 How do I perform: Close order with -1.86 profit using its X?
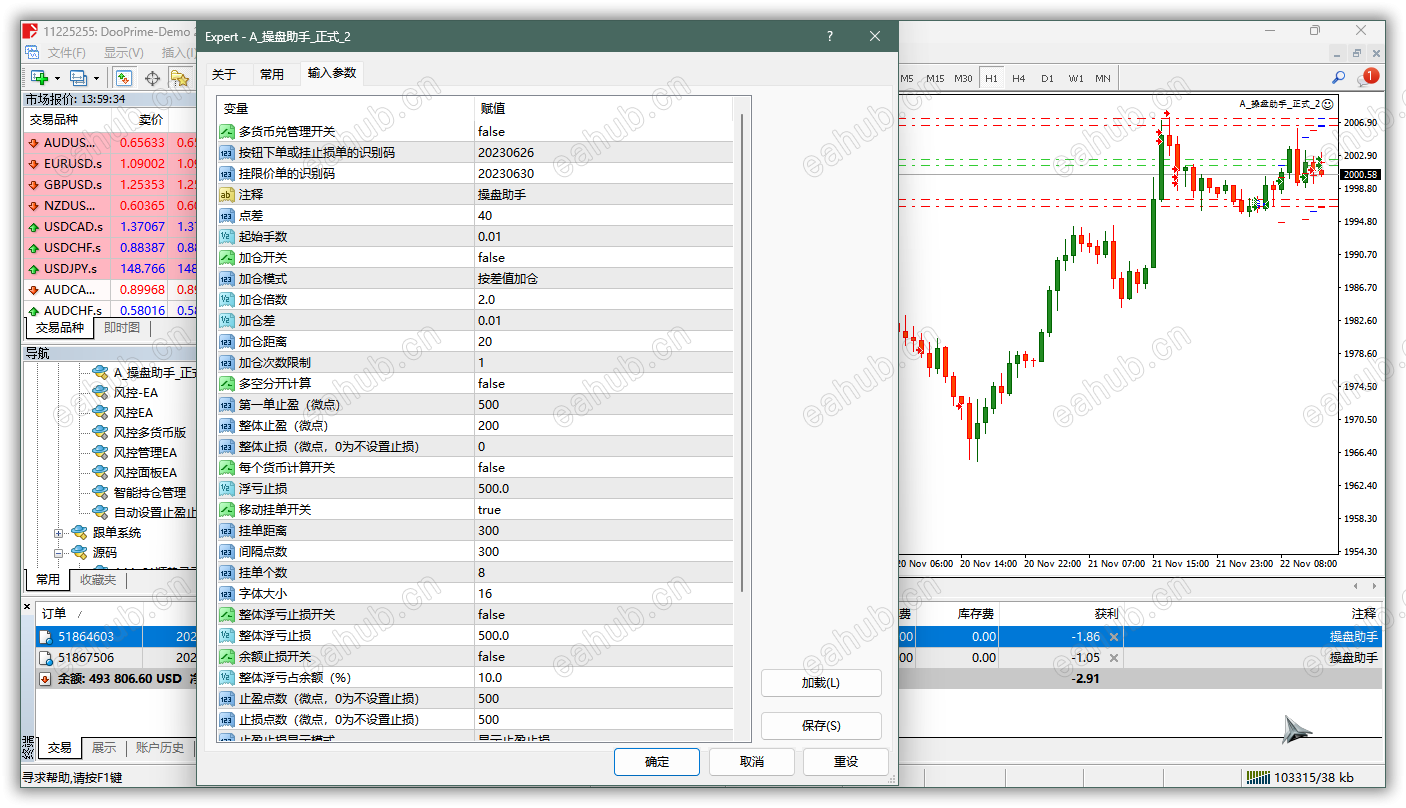click(1114, 636)
